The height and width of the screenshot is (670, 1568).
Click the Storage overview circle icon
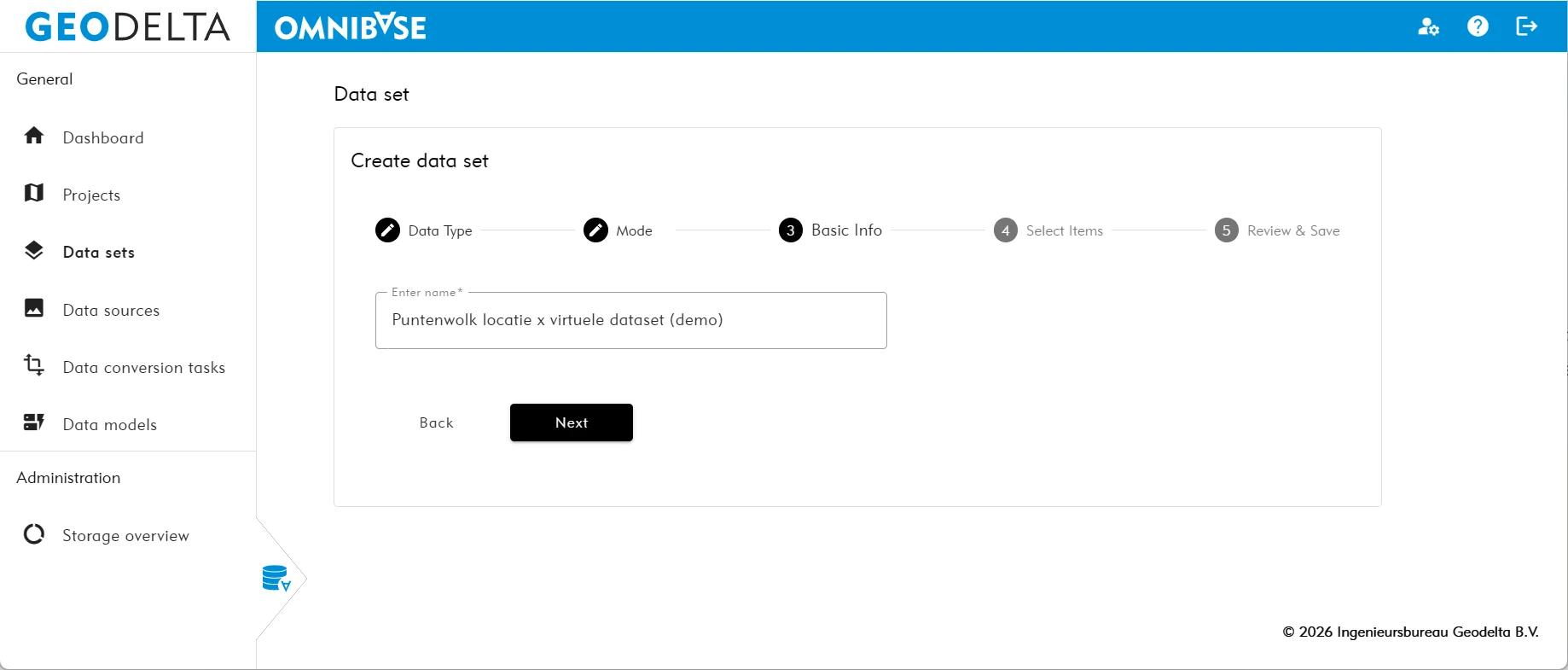(34, 534)
